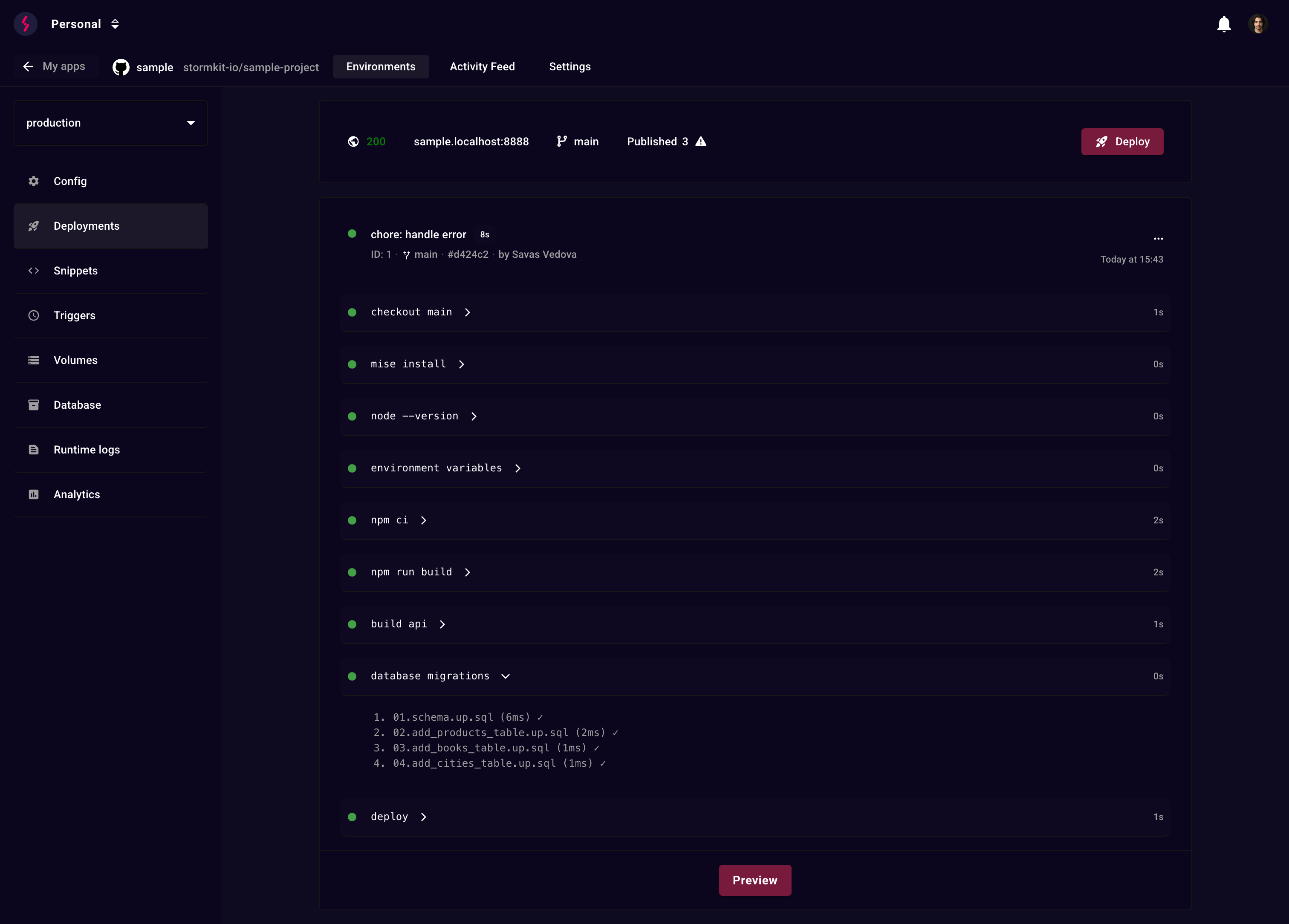
Task: Open the Triggers section
Action: 74,315
